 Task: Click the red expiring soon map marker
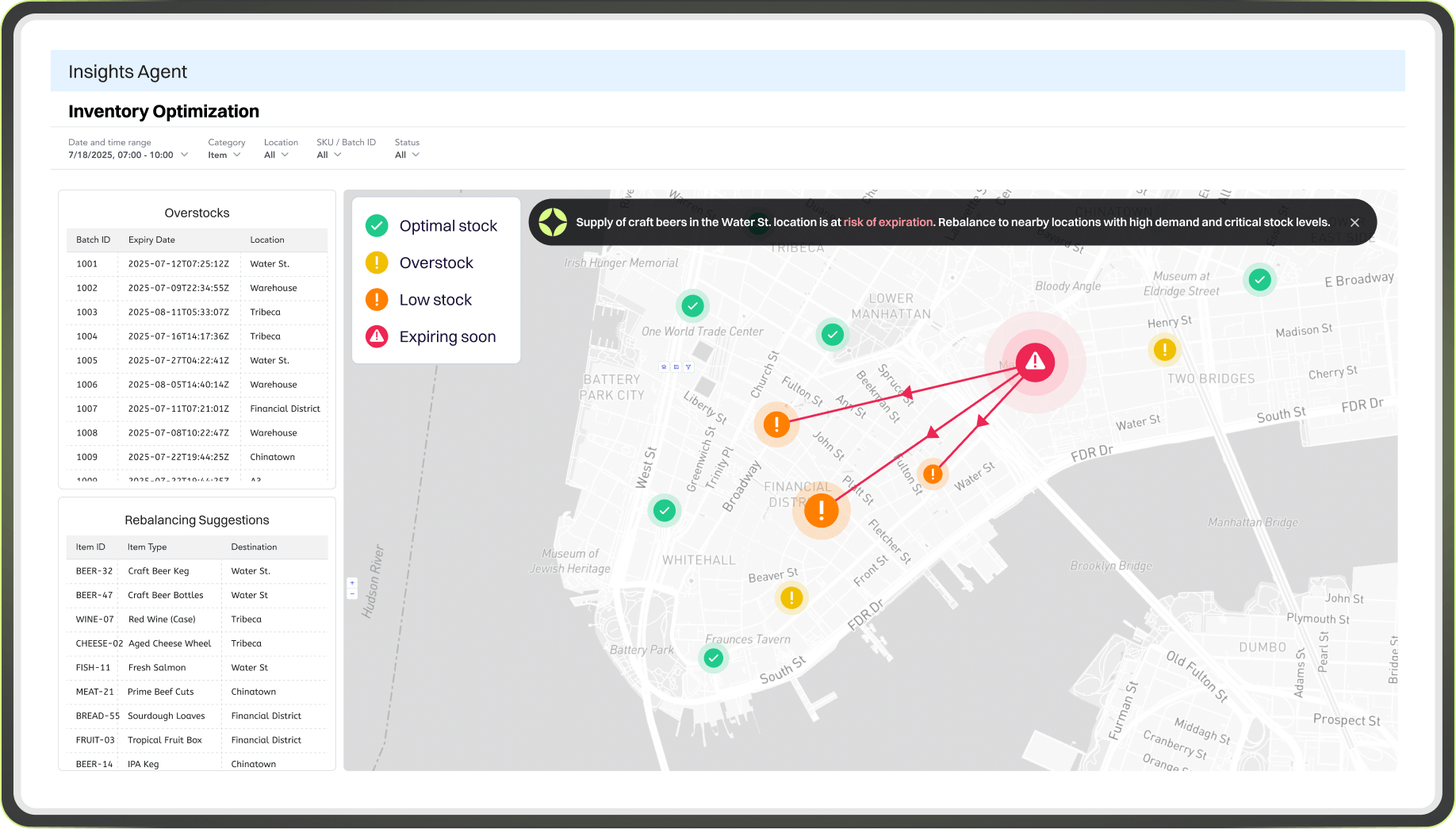tap(1035, 363)
